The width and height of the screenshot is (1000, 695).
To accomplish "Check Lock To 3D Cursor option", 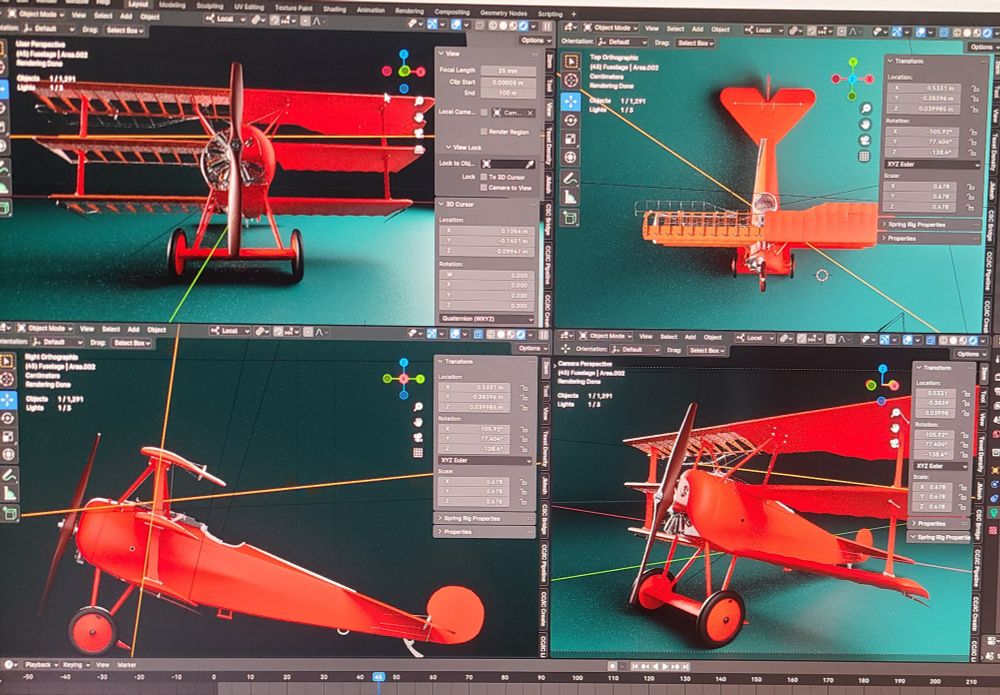I will click(483, 177).
